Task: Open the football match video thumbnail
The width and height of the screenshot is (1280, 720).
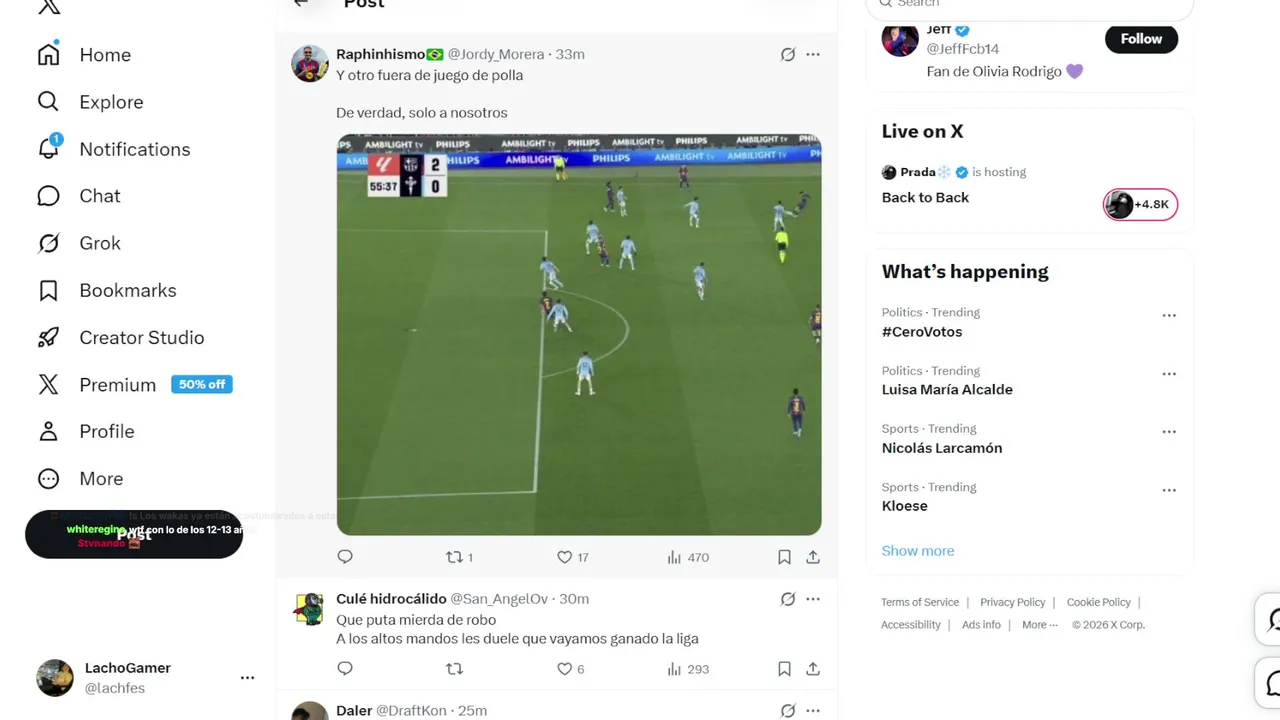Action: click(x=579, y=334)
